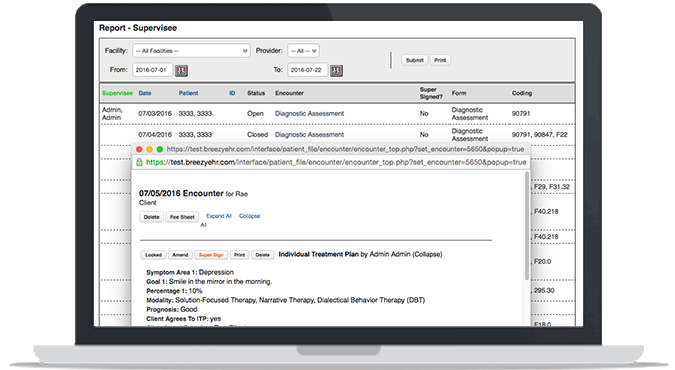Sort table by Date column header

click(145, 93)
